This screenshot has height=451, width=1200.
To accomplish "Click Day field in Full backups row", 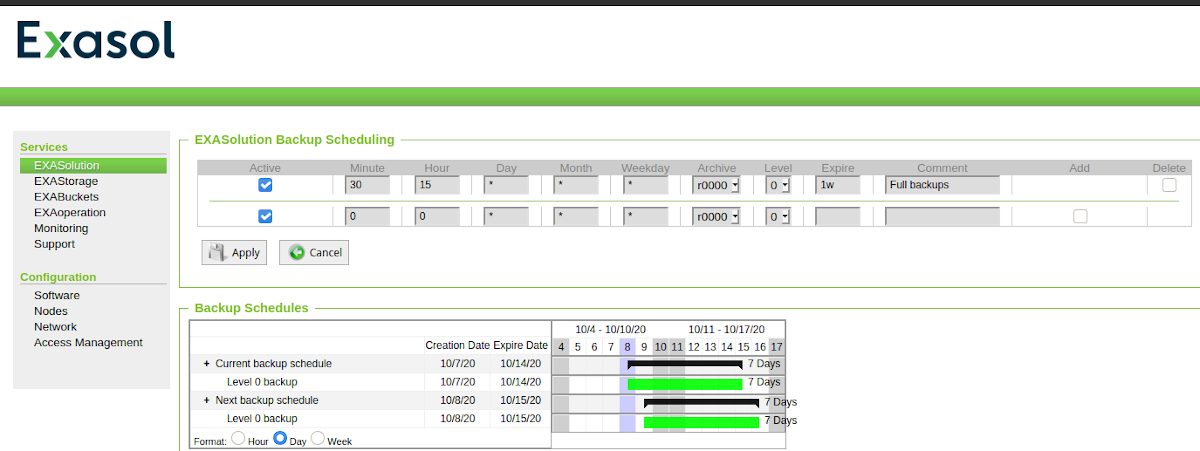I will pos(506,185).
